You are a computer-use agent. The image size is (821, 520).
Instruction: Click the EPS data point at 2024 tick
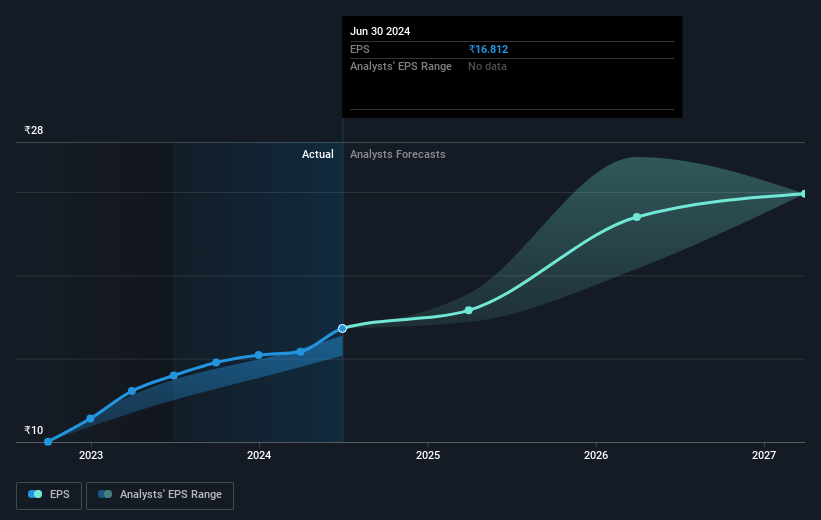[259, 355]
